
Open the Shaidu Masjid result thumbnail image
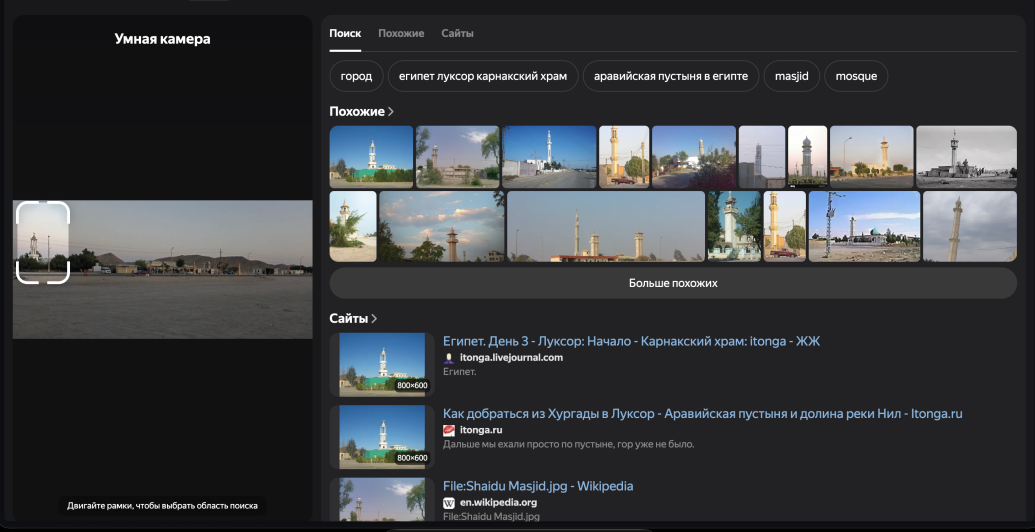382,500
